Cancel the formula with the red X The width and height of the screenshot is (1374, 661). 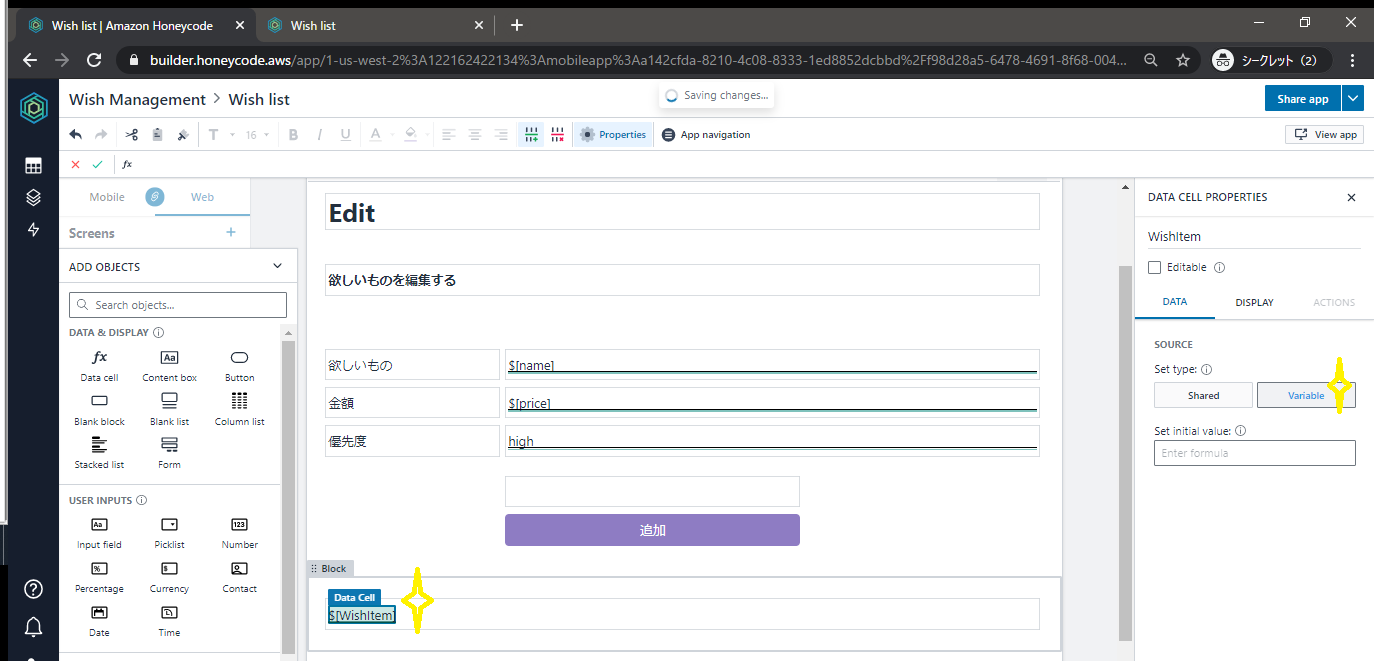click(x=75, y=164)
